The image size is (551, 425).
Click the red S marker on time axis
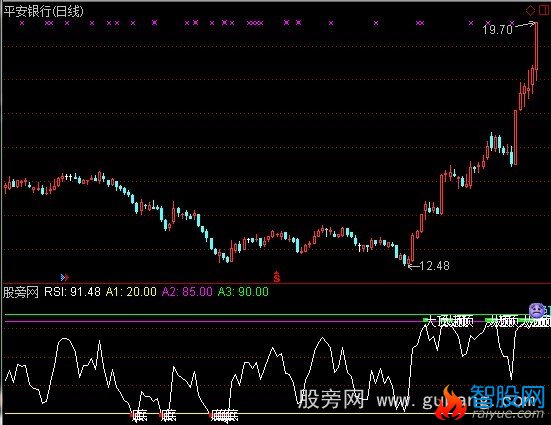tap(277, 277)
